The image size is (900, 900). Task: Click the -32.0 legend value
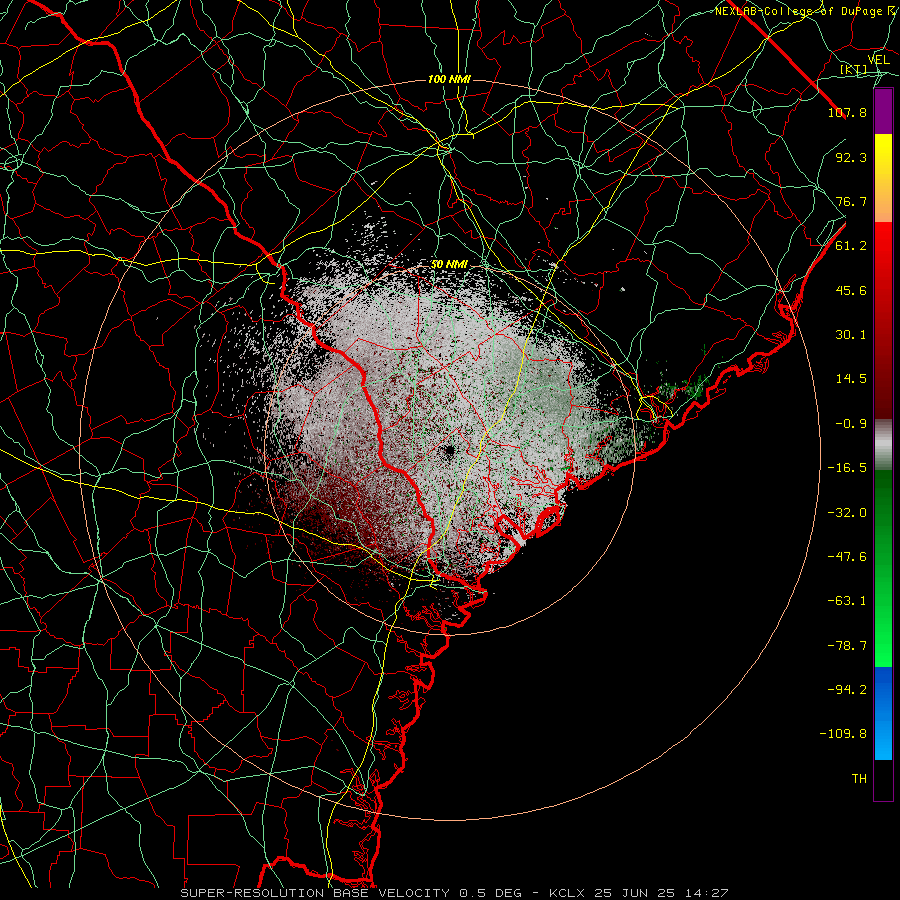pos(847,513)
